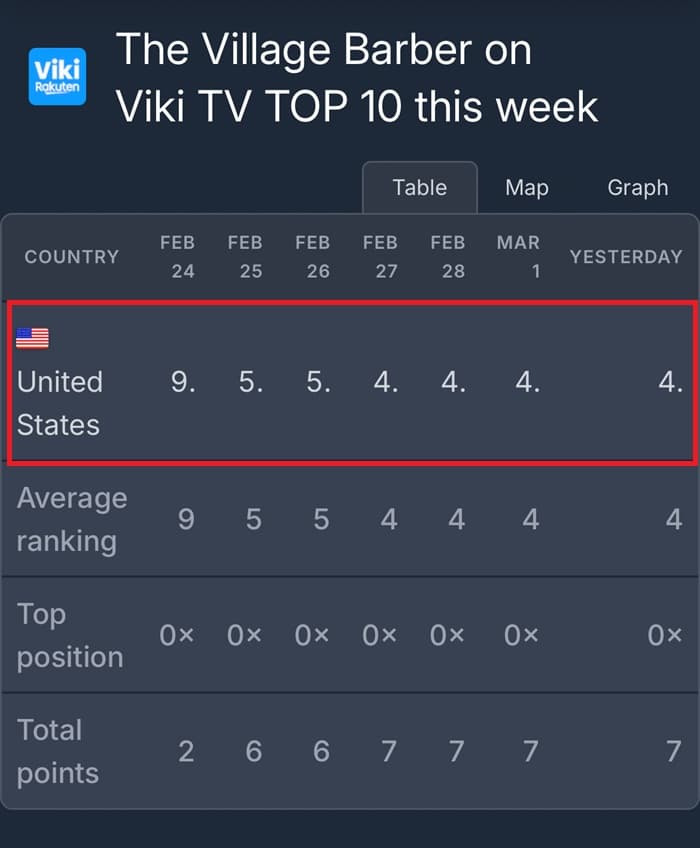Click United States rank 9 for Feb 24

[x=183, y=382]
